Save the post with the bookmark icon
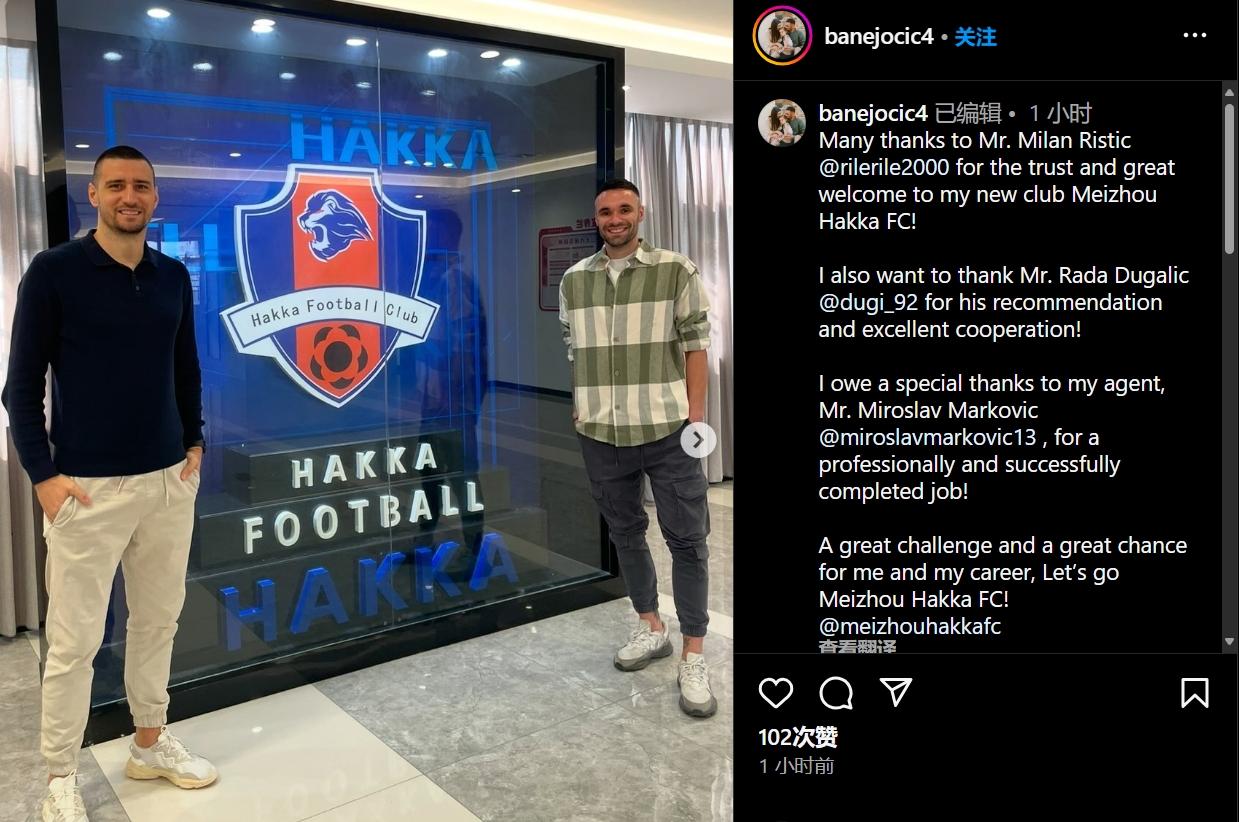 1194,693
